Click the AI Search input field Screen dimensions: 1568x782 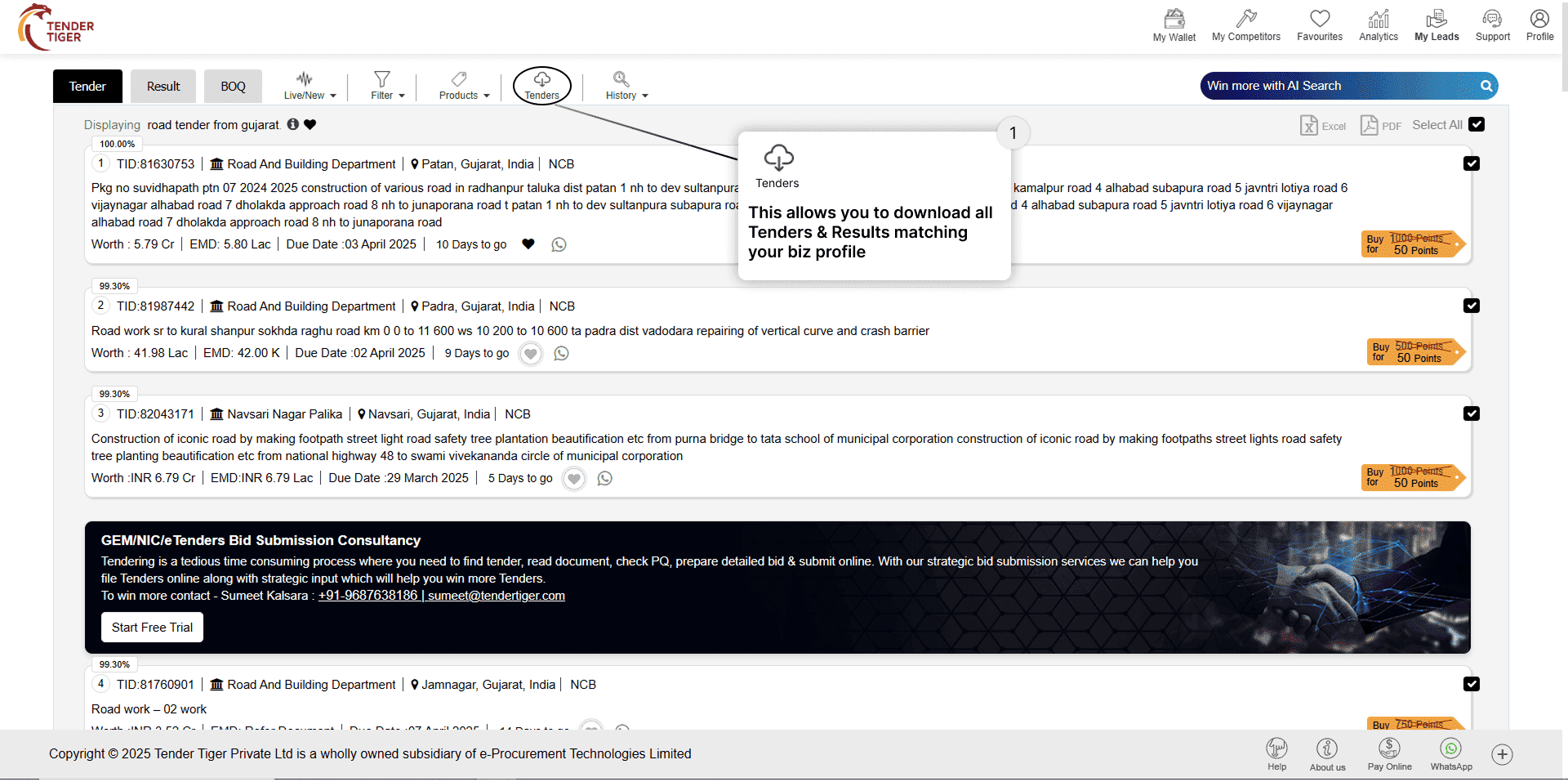click(1339, 86)
